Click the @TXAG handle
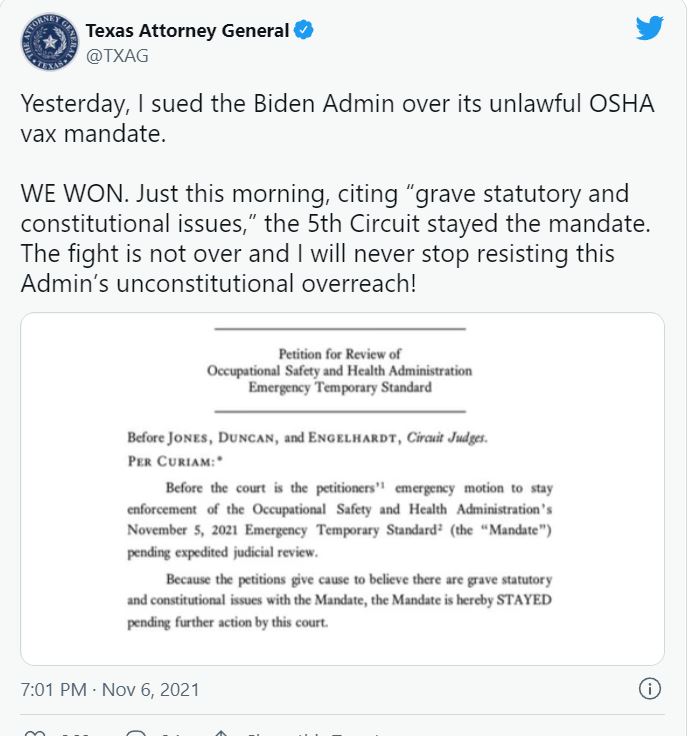 (x=118, y=56)
